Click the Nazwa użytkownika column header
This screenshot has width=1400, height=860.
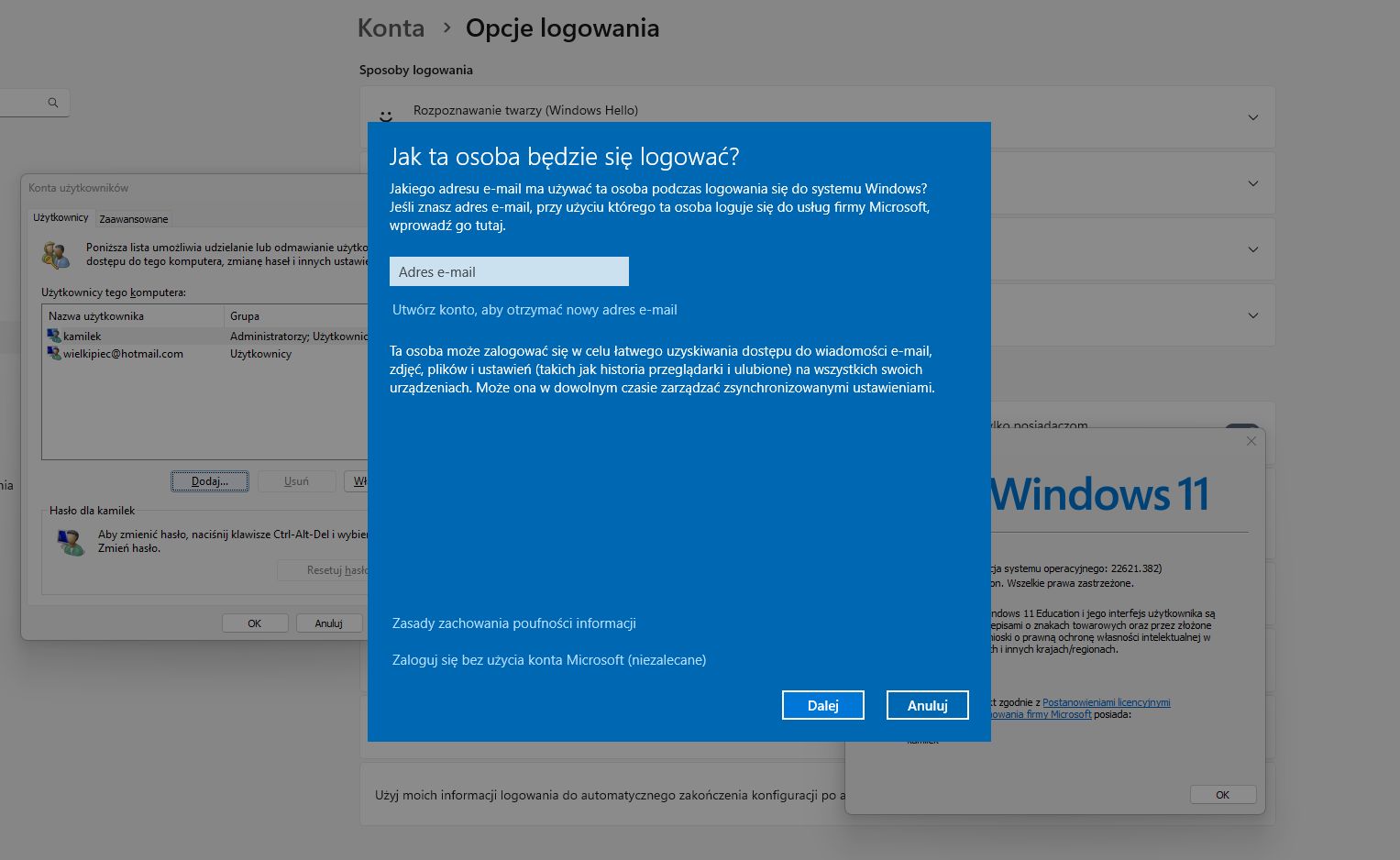click(134, 316)
